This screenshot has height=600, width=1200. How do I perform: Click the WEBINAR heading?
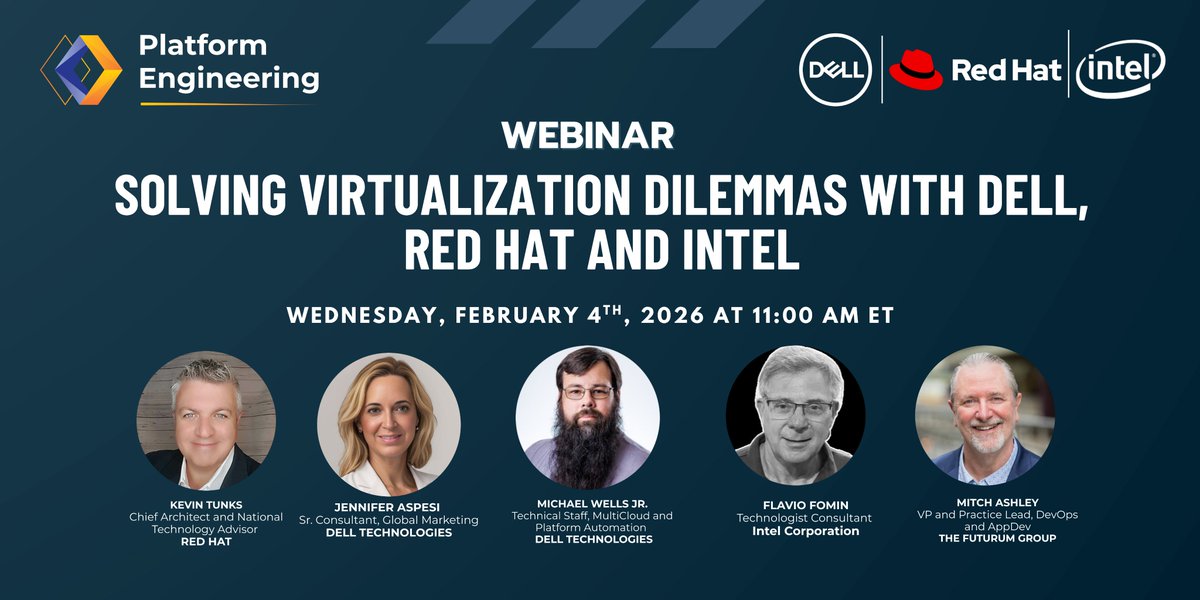(588, 135)
